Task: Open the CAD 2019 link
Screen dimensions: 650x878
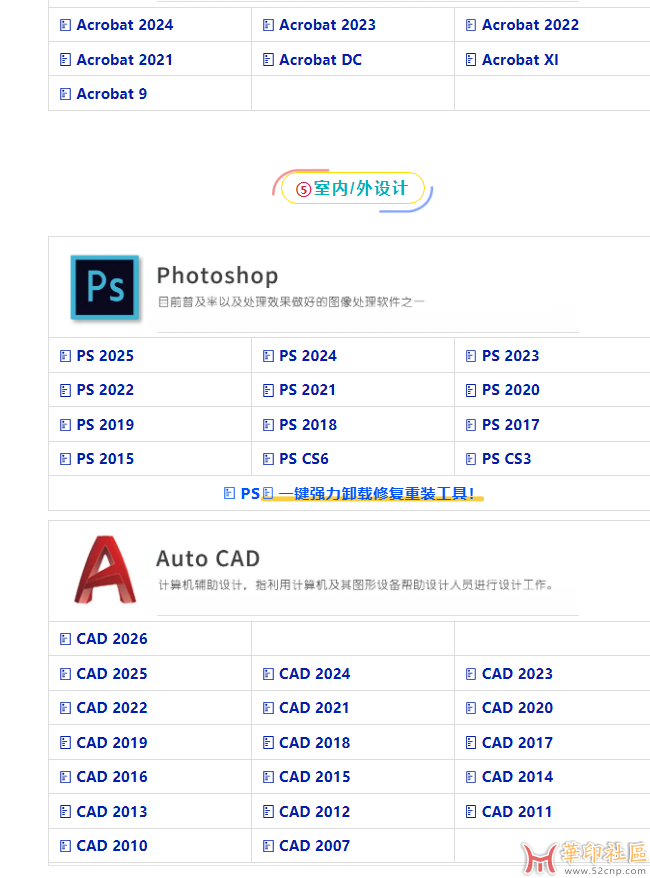Action: [x=111, y=742]
